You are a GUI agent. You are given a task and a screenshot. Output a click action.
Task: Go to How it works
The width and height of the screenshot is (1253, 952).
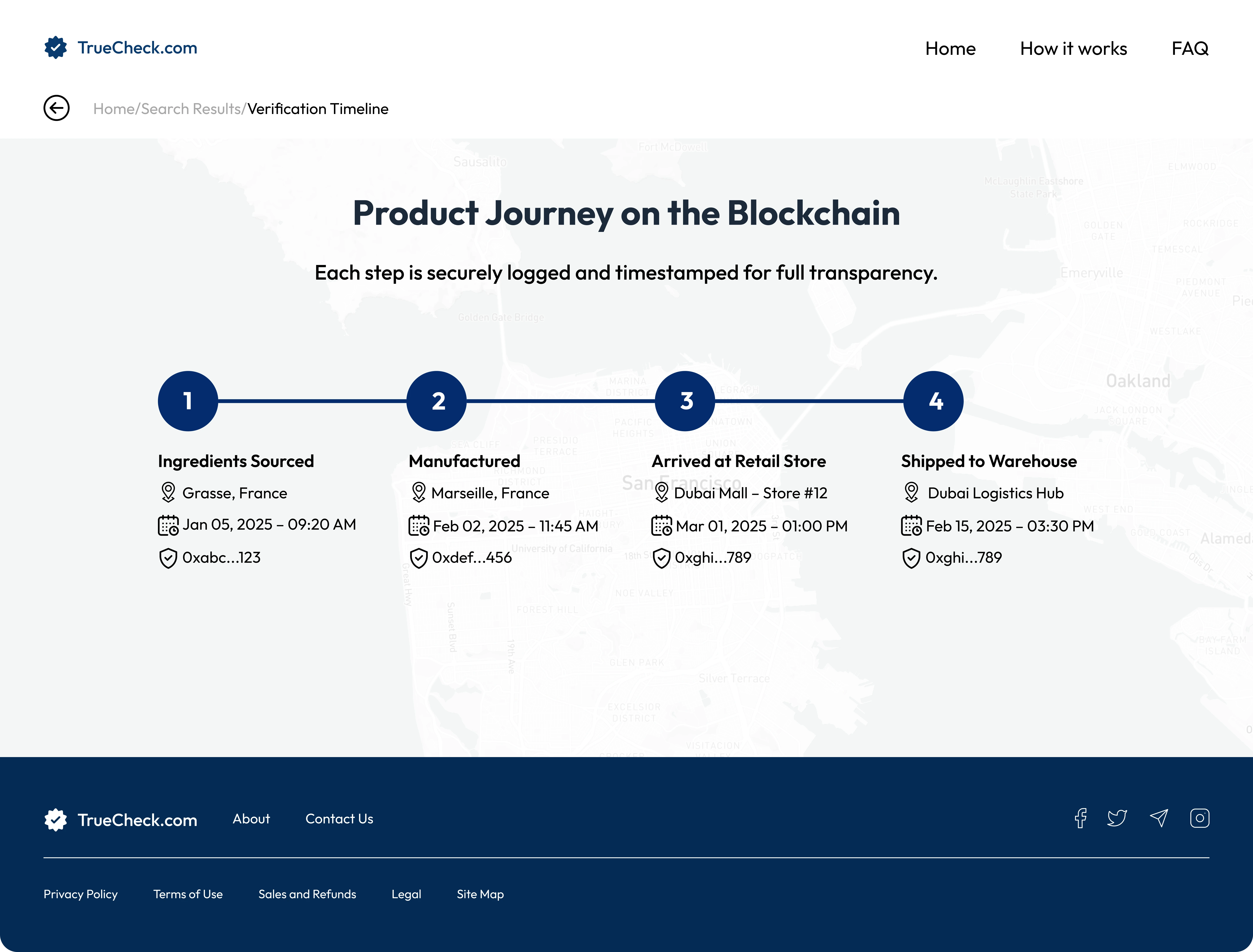point(1073,49)
